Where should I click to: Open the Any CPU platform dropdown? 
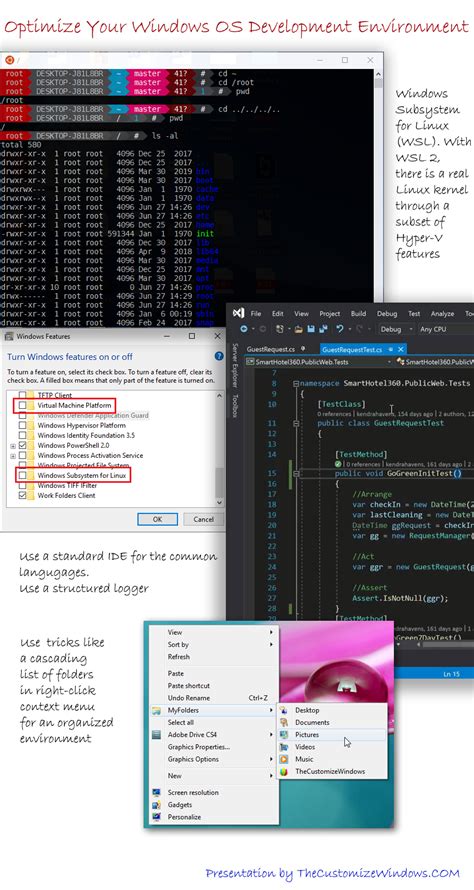click(x=446, y=329)
